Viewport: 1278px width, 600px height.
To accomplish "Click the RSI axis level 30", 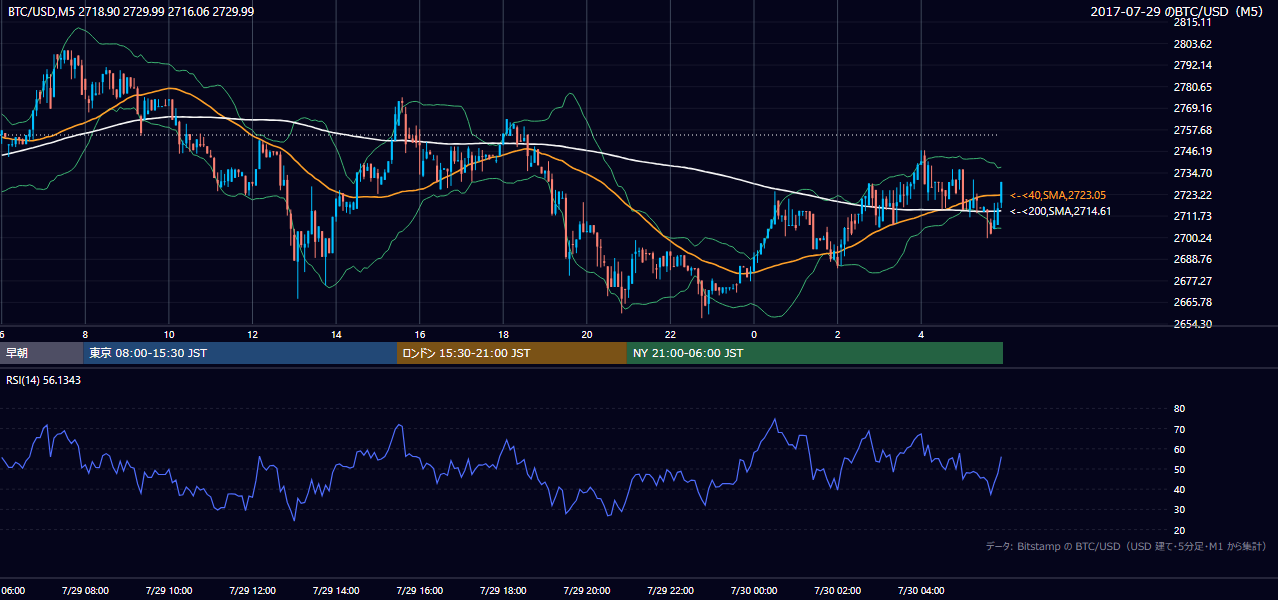I will [x=1179, y=509].
